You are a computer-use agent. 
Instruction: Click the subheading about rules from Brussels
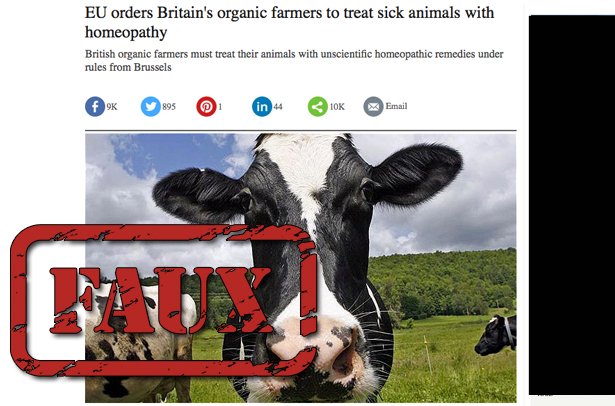click(x=294, y=60)
